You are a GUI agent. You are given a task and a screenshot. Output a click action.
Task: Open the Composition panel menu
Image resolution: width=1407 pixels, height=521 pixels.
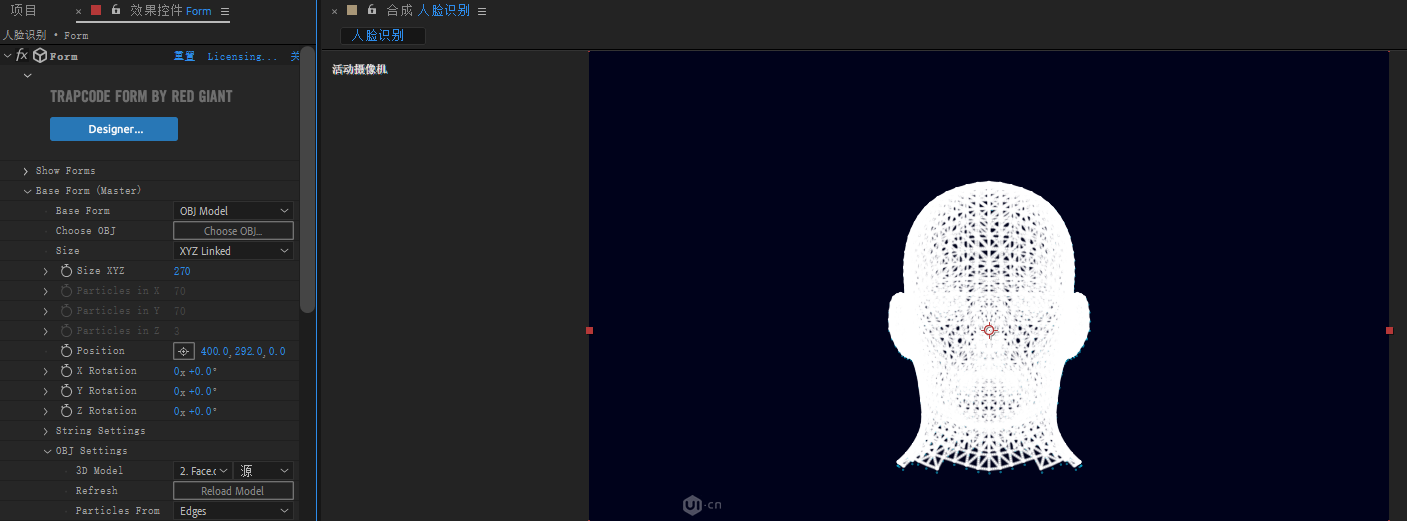point(482,12)
